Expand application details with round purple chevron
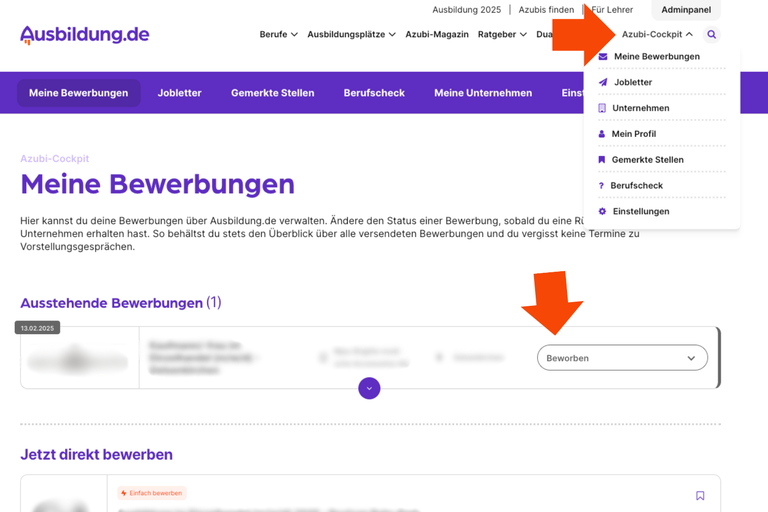The width and height of the screenshot is (768, 512). pos(369,388)
